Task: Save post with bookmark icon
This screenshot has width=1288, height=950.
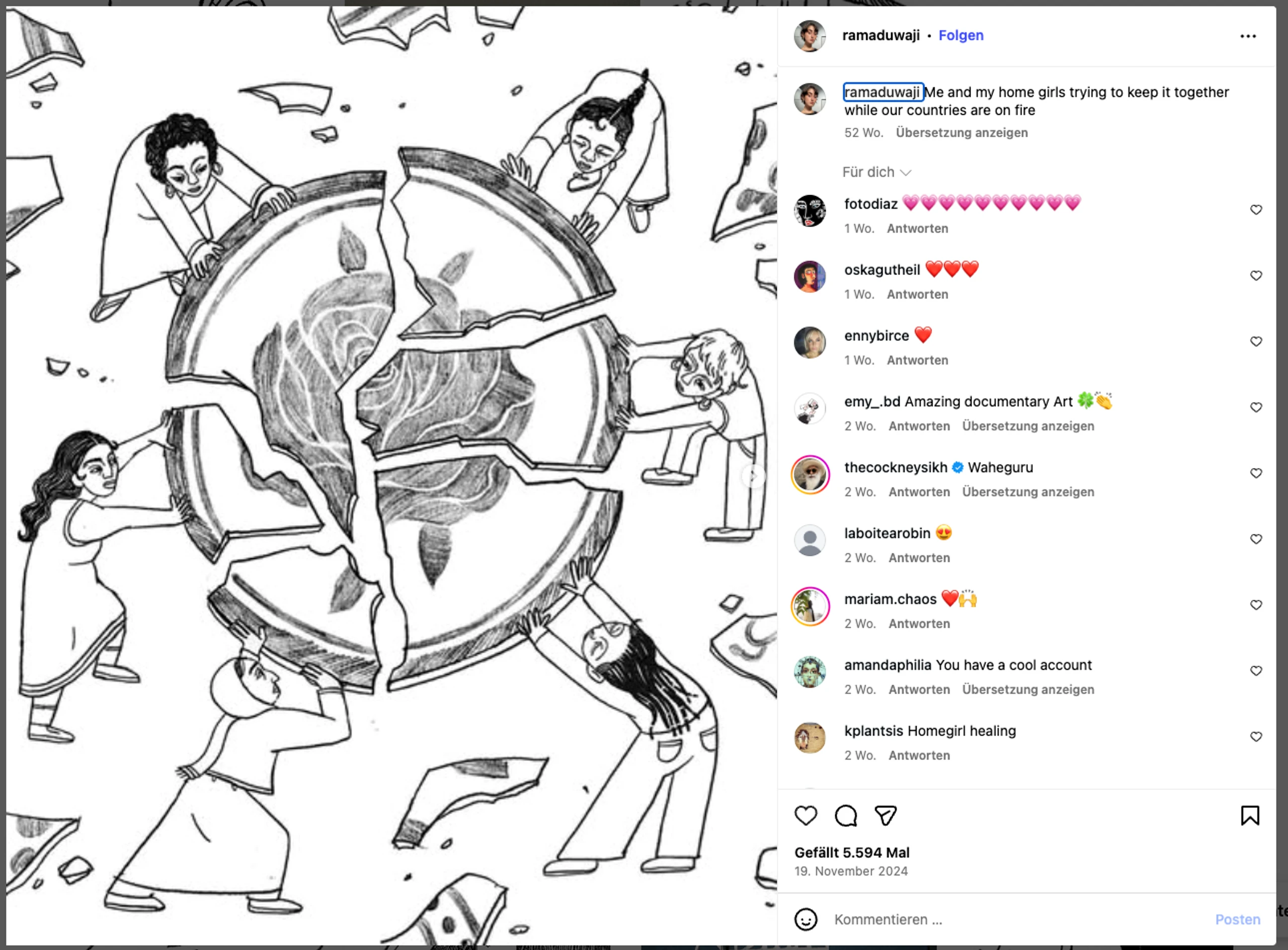Action: tap(1250, 815)
